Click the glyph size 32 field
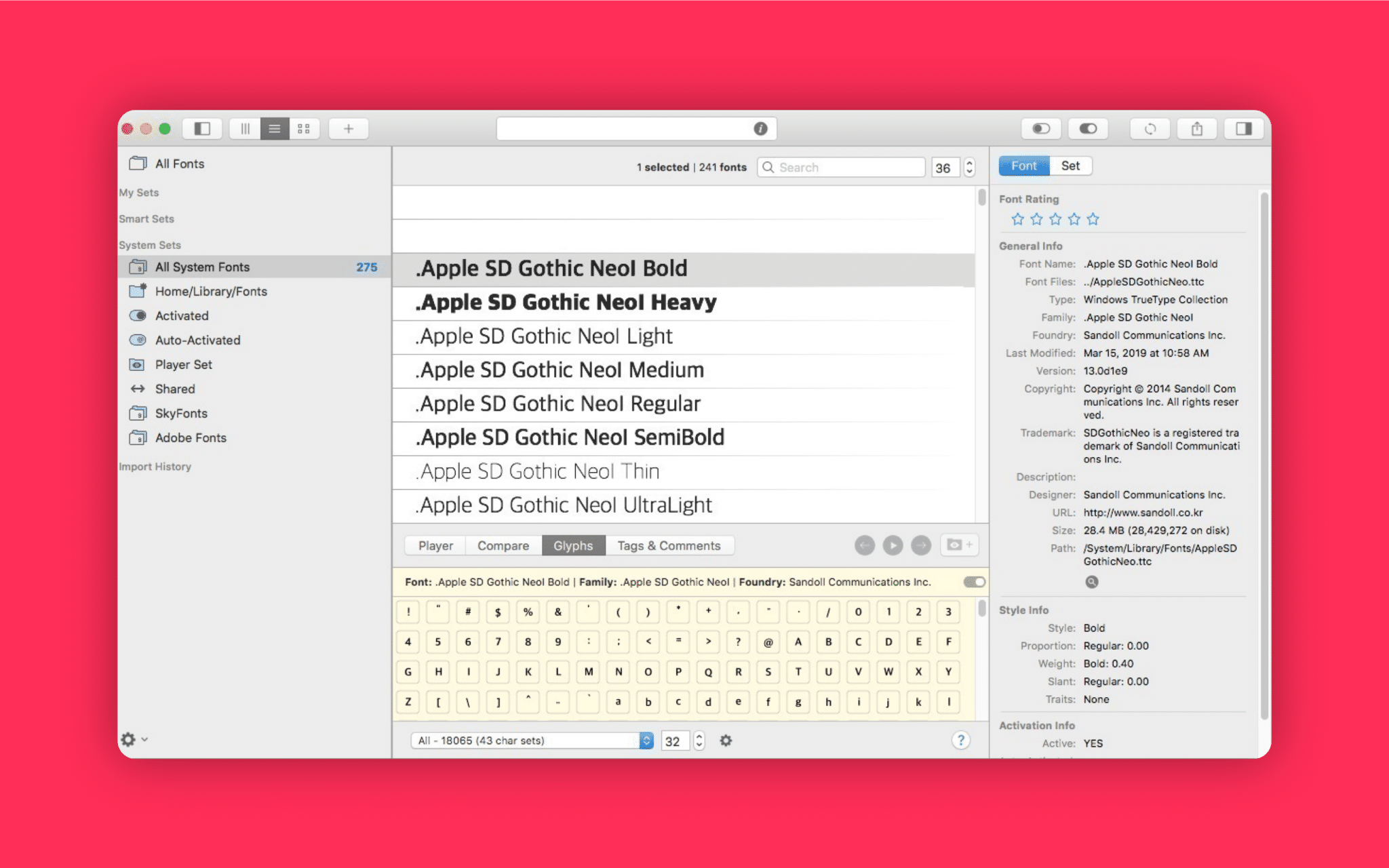The height and width of the screenshot is (868, 1389). tap(675, 741)
